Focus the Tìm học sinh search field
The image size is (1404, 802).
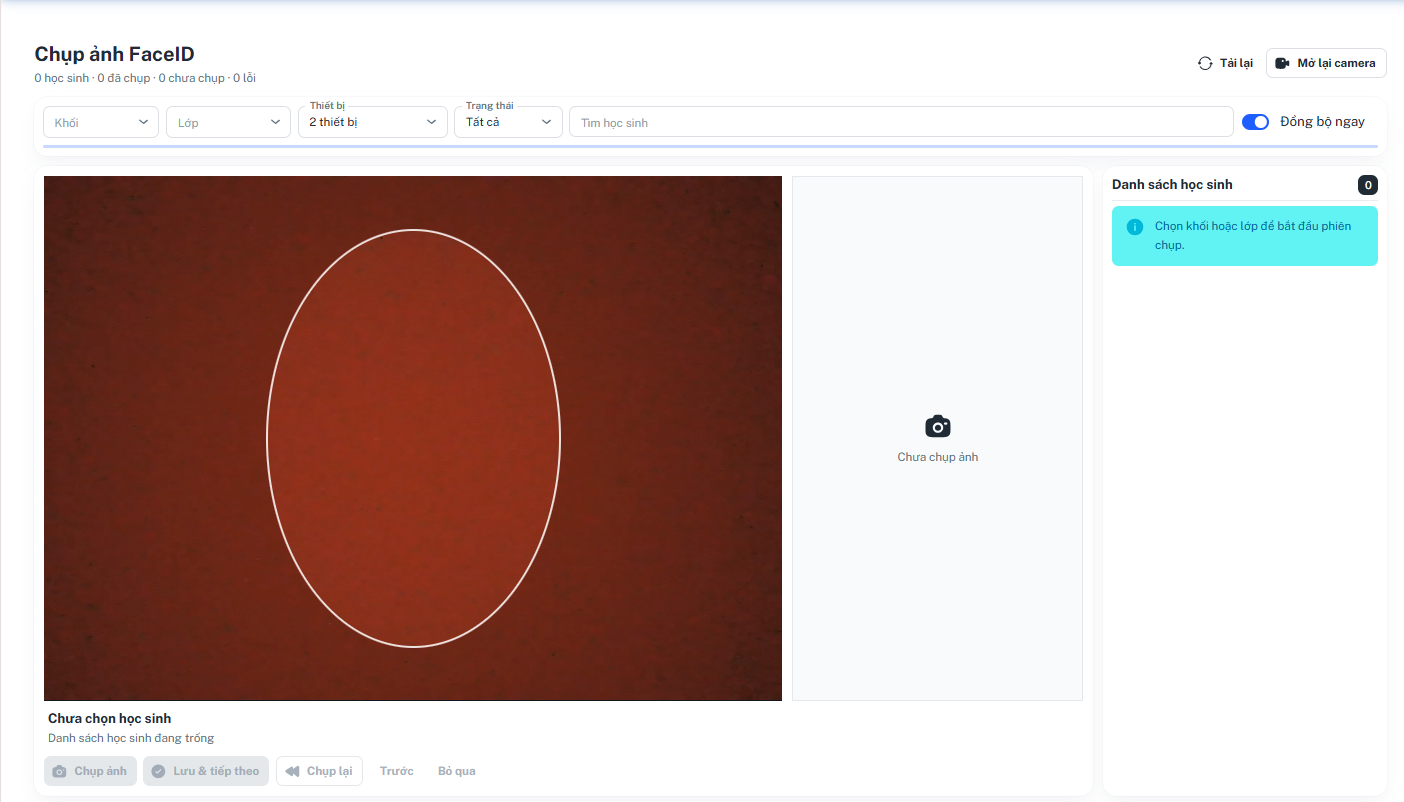pyautogui.click(x=901, y=122)
